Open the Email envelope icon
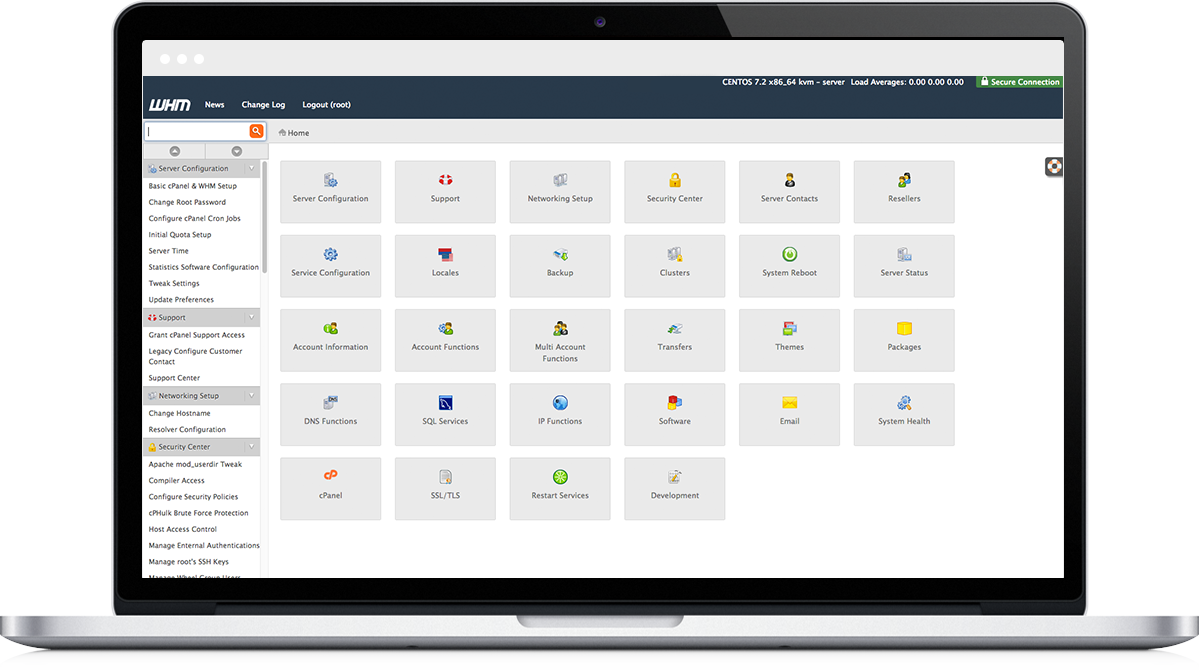Viewport: 1199px width, 670px height. point(789,404)
